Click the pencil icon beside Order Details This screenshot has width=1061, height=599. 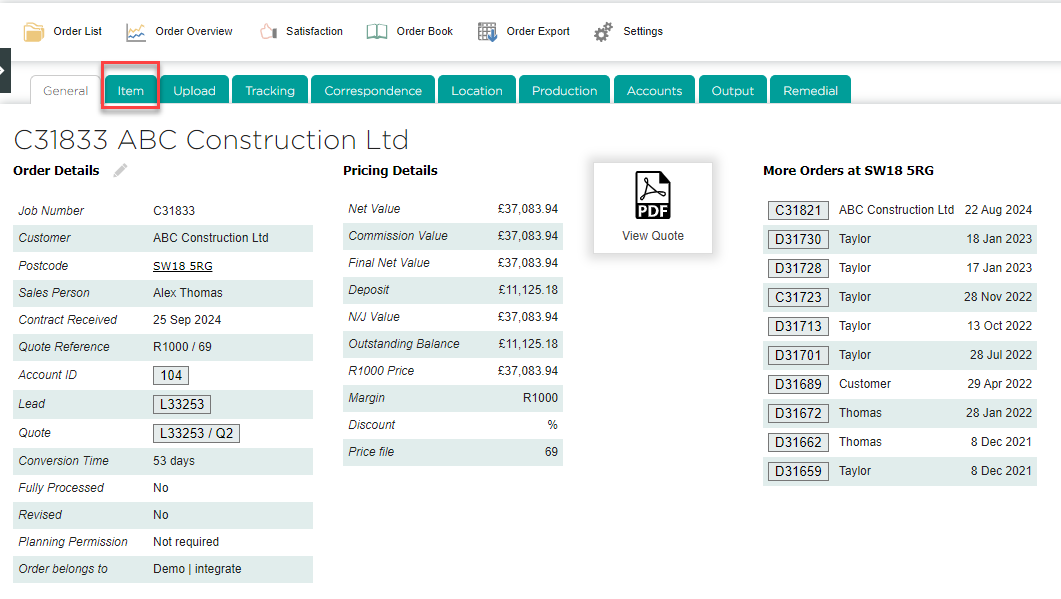120,171
